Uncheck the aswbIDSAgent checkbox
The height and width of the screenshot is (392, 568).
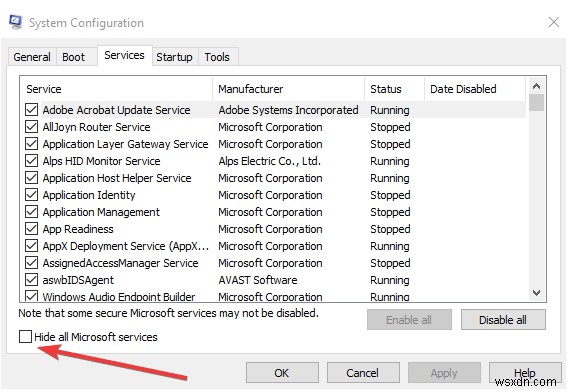(32, 280)
